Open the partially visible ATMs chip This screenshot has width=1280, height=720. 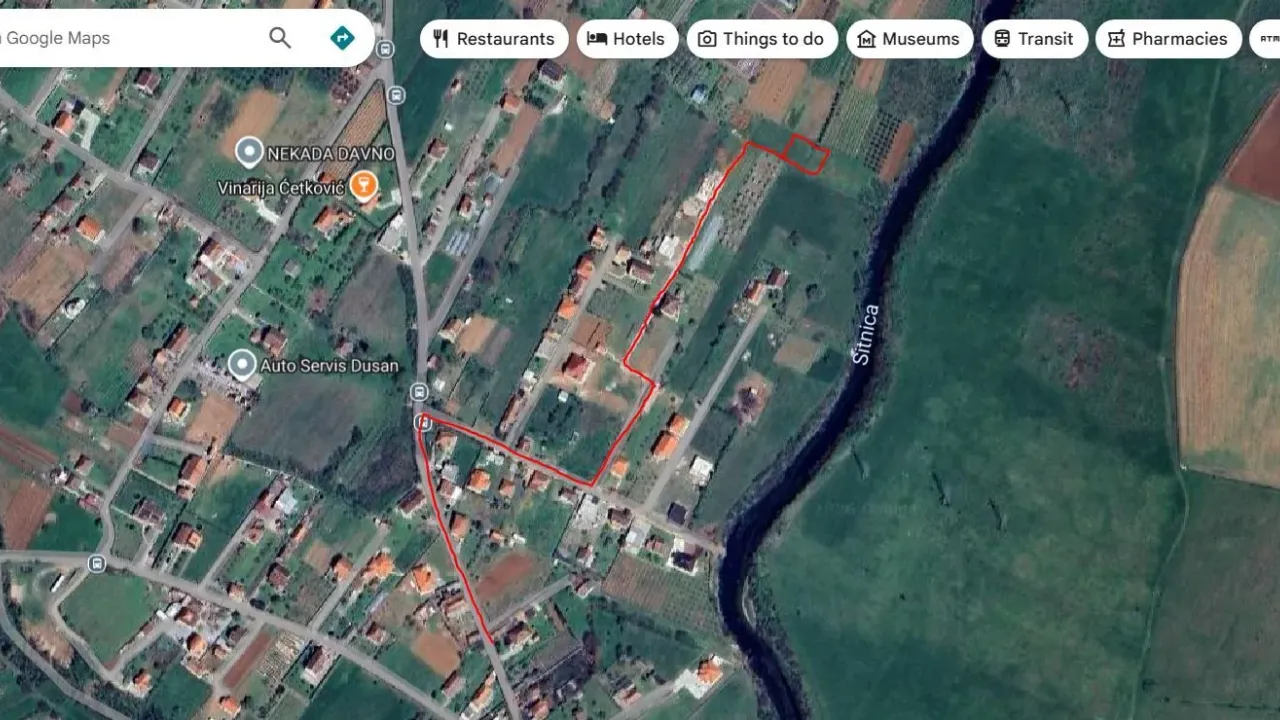tap(1270, 38)
